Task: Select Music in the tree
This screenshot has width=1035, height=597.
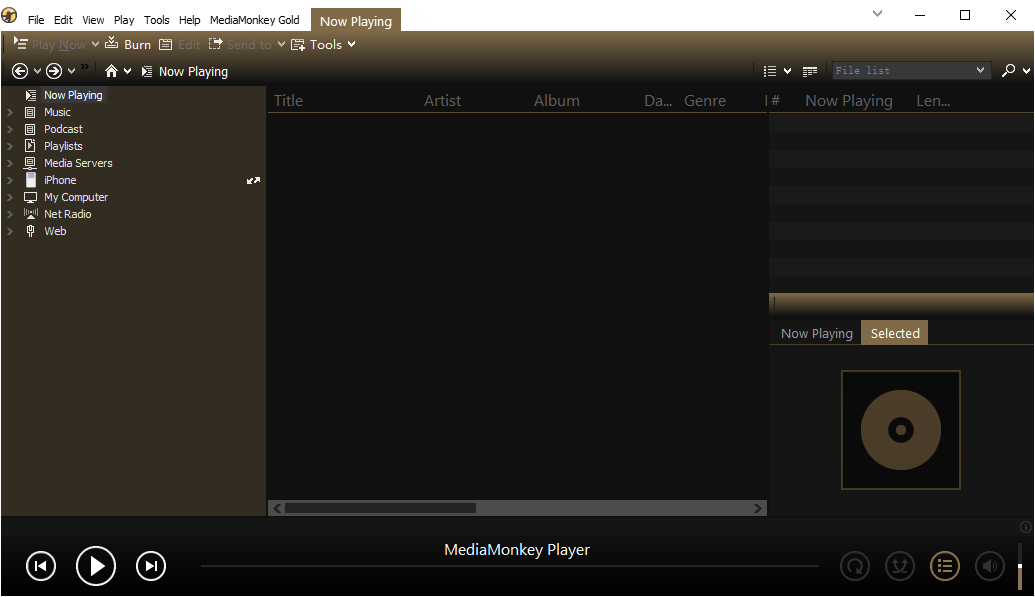Action: coord(57,112)
